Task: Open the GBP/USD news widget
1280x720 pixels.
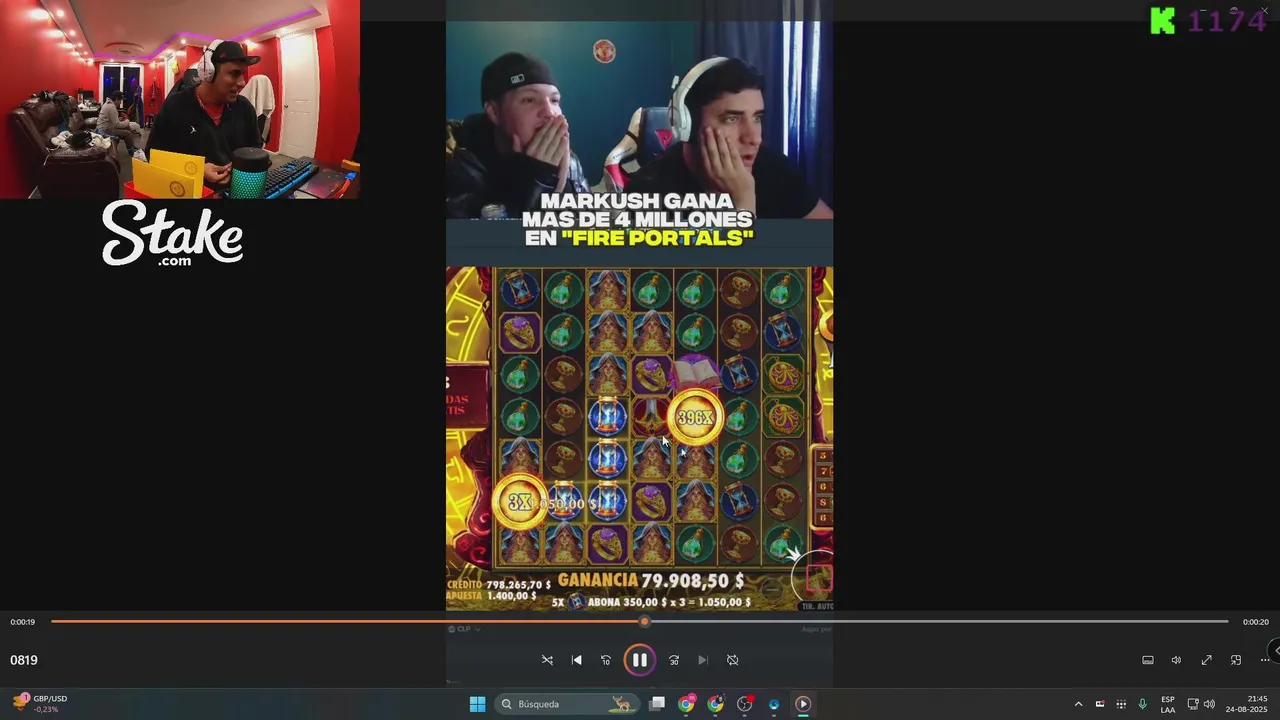Action: click(40, 704)
